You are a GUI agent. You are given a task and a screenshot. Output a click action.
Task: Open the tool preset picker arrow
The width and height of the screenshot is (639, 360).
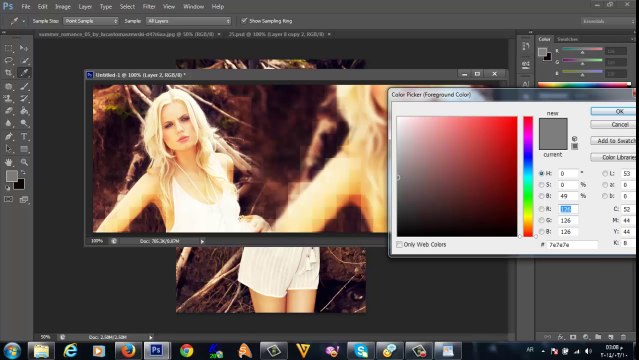pos(24,21)
